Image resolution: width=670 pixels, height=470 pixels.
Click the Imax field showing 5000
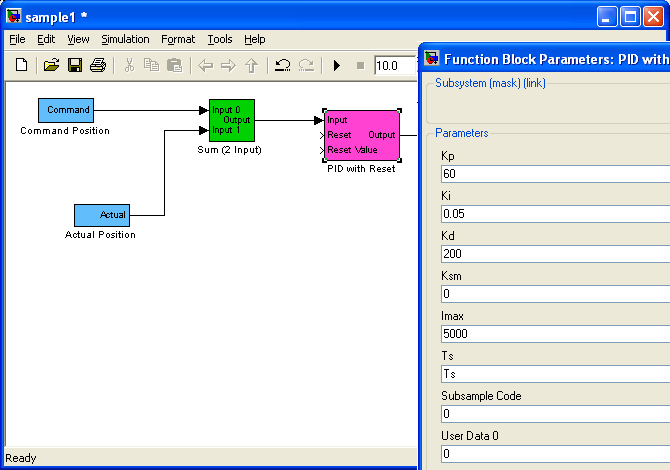click(555, 334)
